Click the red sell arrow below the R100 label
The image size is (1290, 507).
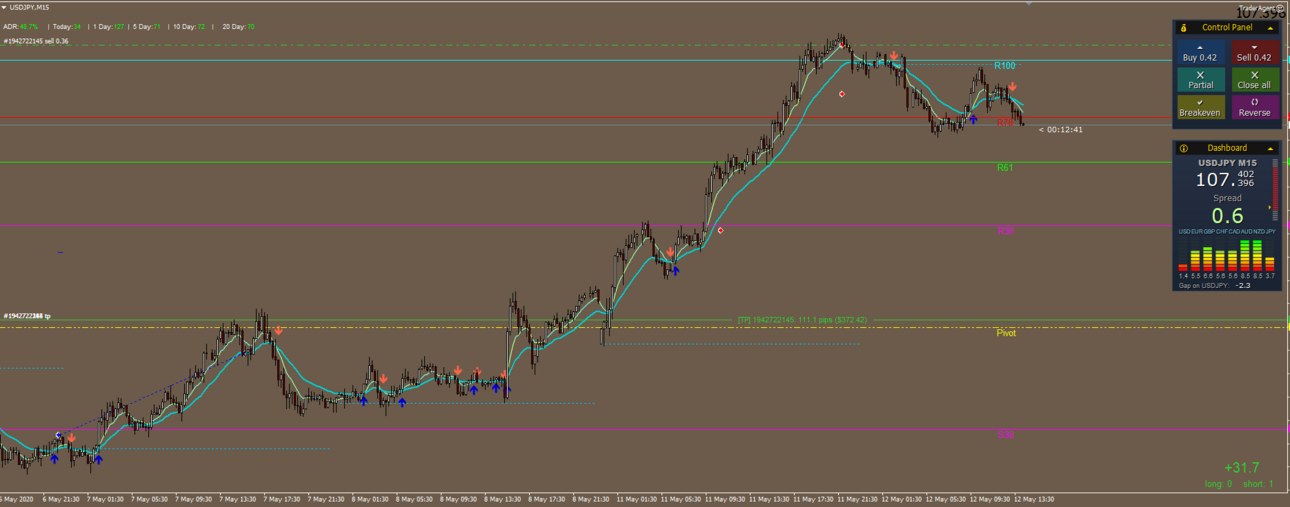[x=1013, y=88]
